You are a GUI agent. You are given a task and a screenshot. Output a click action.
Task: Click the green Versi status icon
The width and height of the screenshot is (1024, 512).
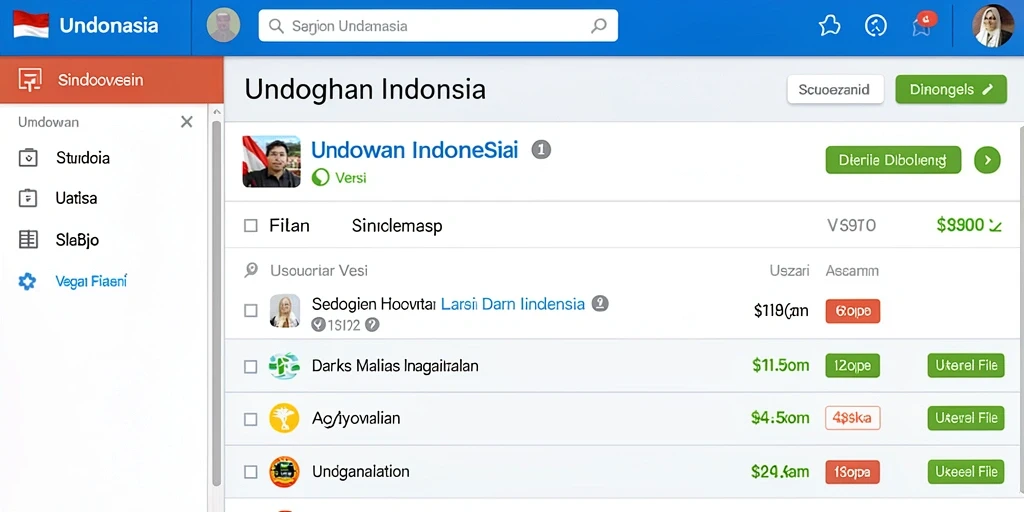coord(320,177)
